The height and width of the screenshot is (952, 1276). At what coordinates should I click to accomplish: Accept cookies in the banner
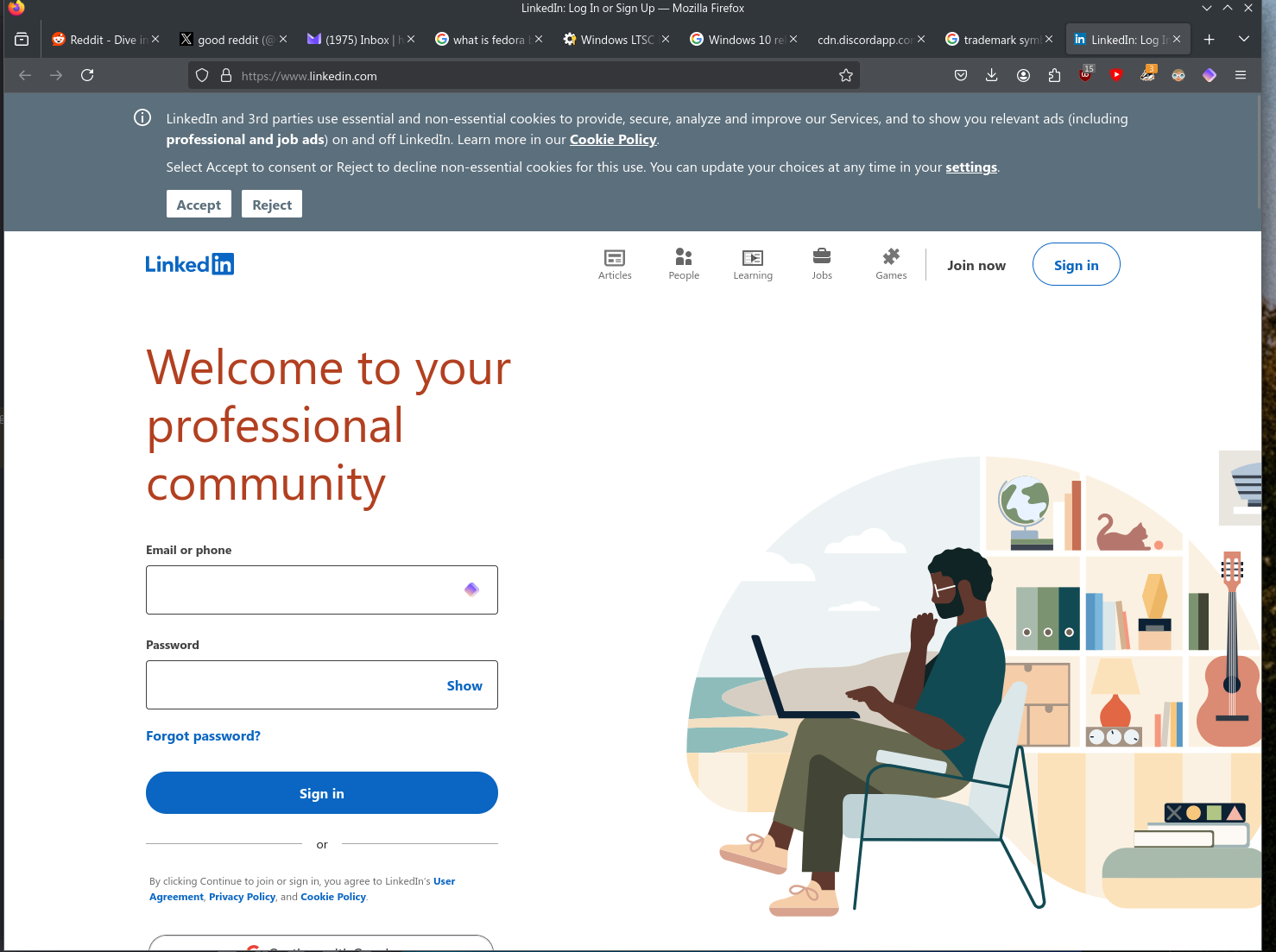(x=199, y=205)
